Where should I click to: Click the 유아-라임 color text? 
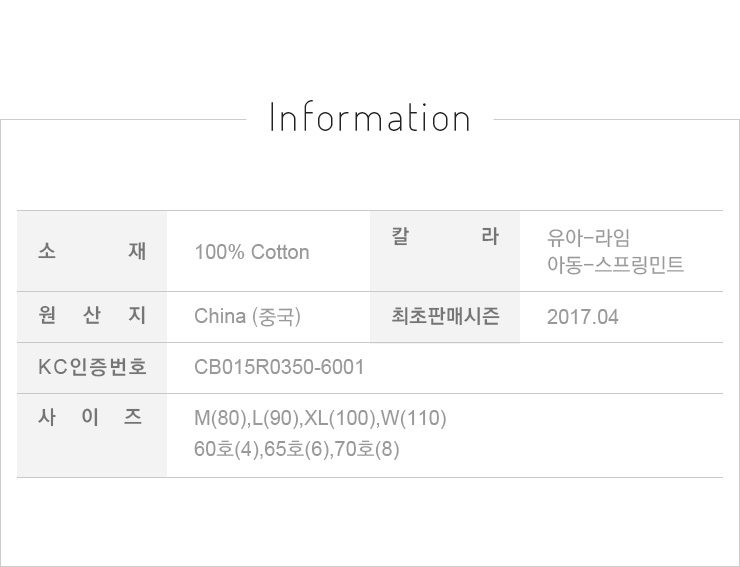click(589, 239)
